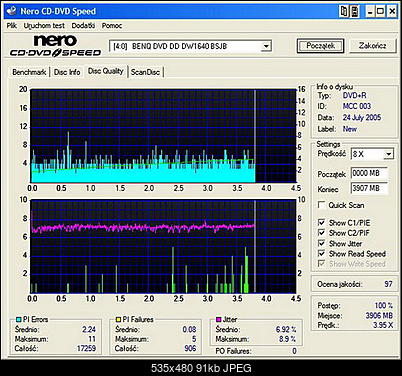Click the disc ID MCC 003
This screenshot has height=376, width=402.
tap(357, 106)
